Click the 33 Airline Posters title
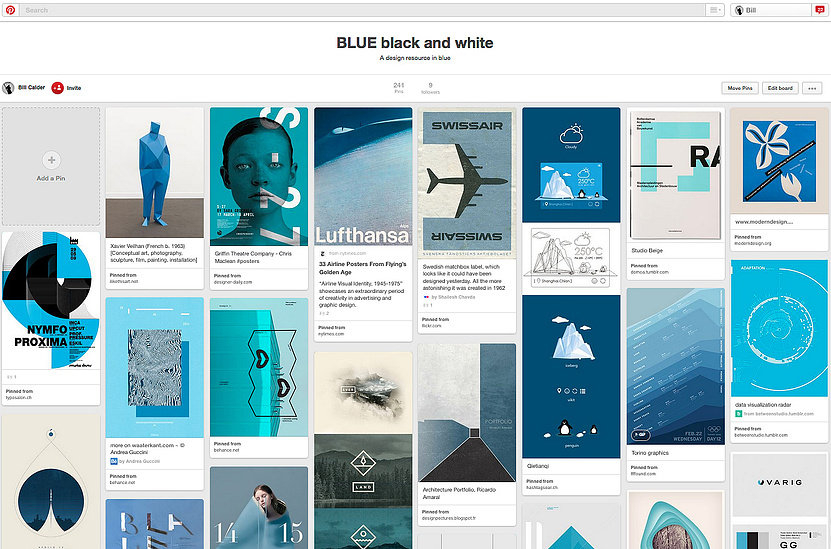Screen dimensions: 831x549 pyautogui.click(x=363, y=268)
